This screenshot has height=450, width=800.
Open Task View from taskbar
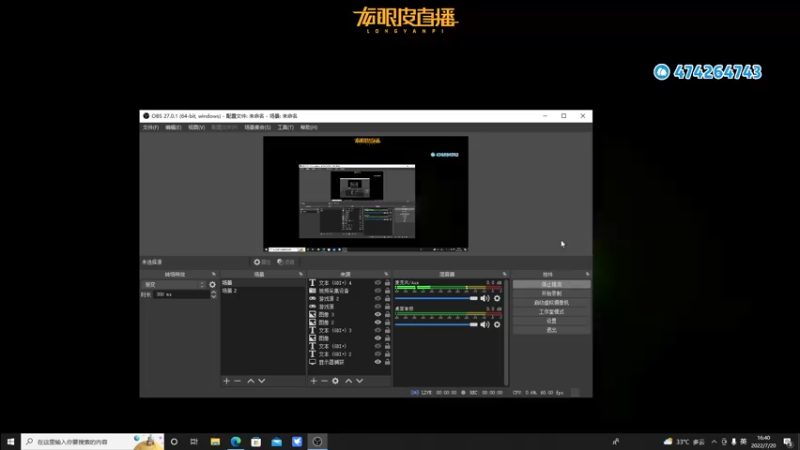coord(194,442)
